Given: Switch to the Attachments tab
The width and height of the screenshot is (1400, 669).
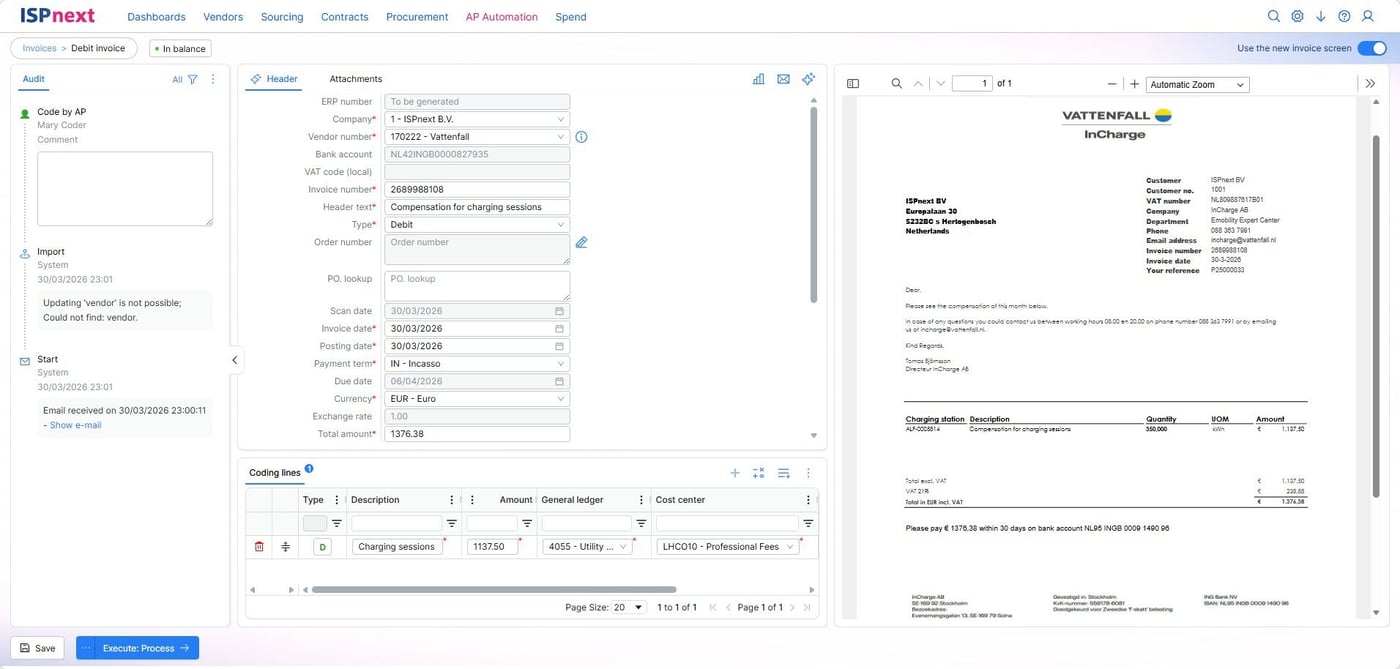Looking at the screenshot, I should pyautogui.click(x=356, y=79).
